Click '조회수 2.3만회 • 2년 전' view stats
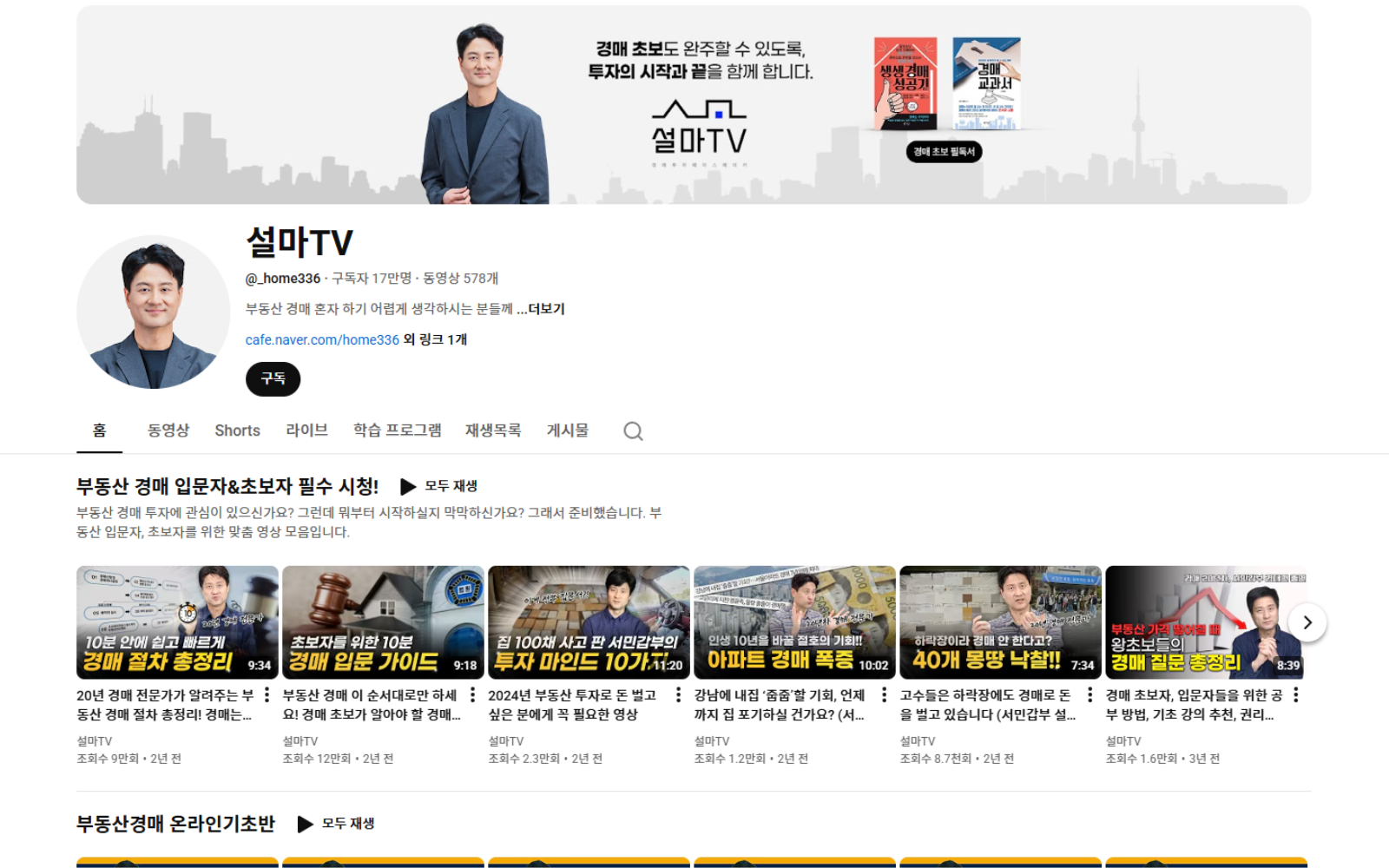Screen dimensions: 1389x868 [x=545, y=759]
